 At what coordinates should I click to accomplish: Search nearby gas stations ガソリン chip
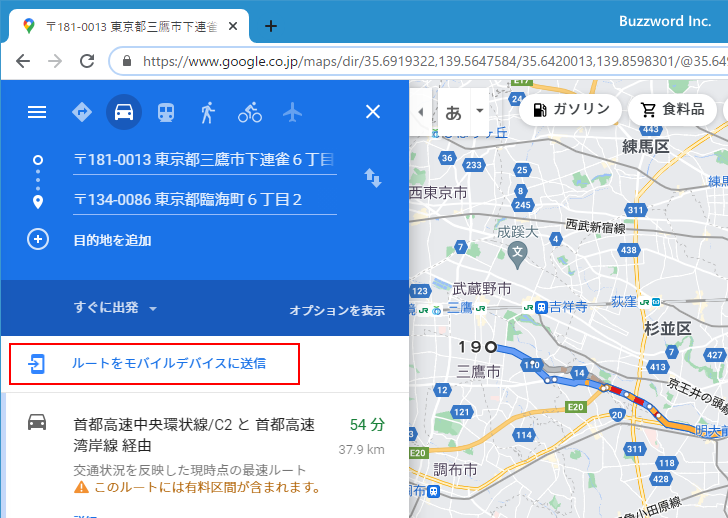pos(571,110)
